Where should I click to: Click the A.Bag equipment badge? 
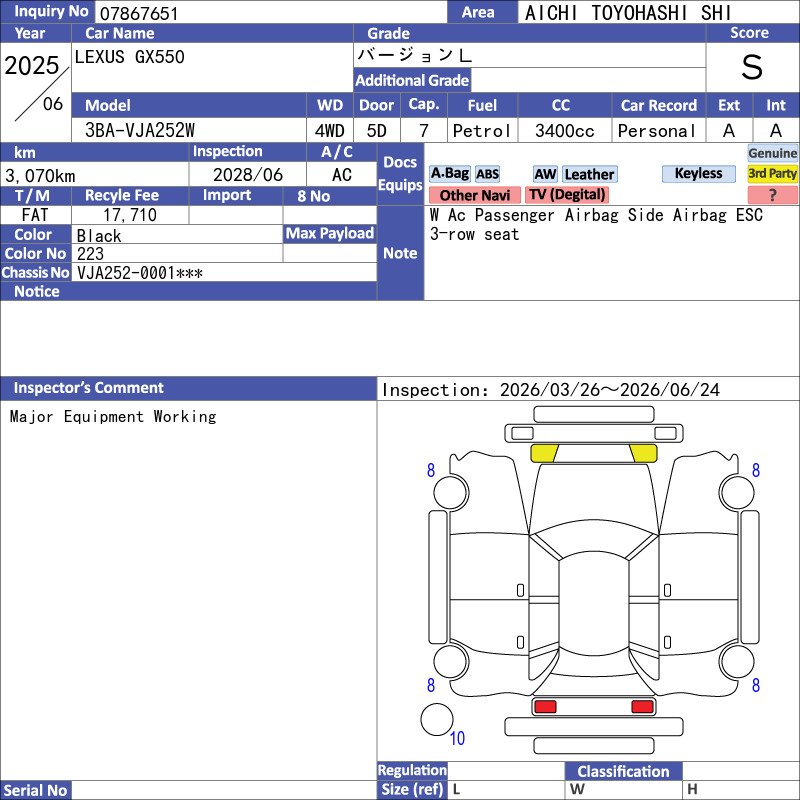(x=449, y=174)
